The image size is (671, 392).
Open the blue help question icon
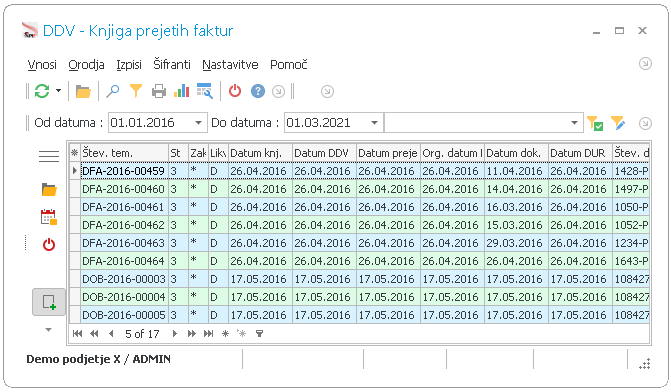click(x=258, y=91)
